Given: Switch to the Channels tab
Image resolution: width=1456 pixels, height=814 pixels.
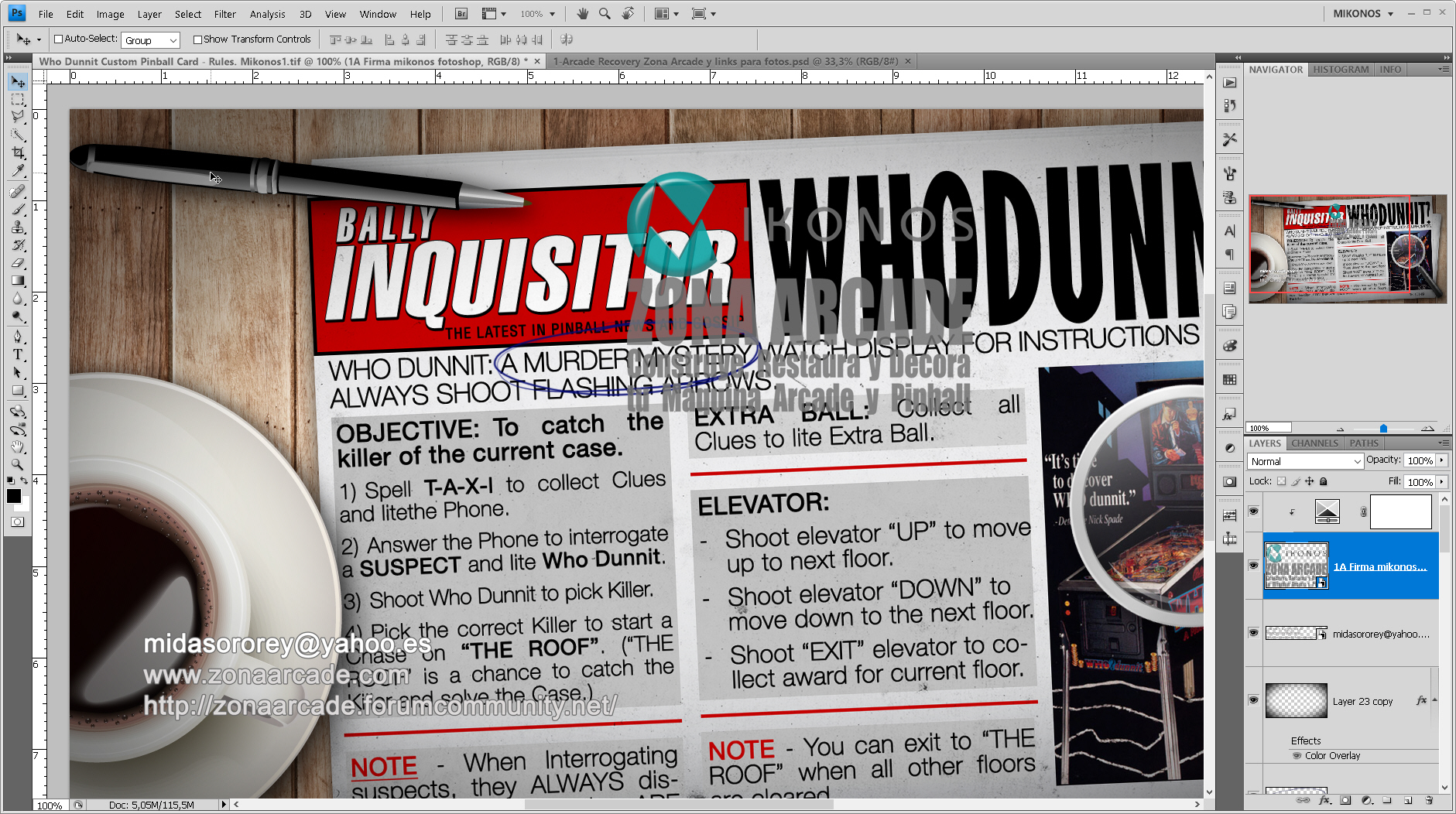Looking at the screenshot, I should (1314, 443).
